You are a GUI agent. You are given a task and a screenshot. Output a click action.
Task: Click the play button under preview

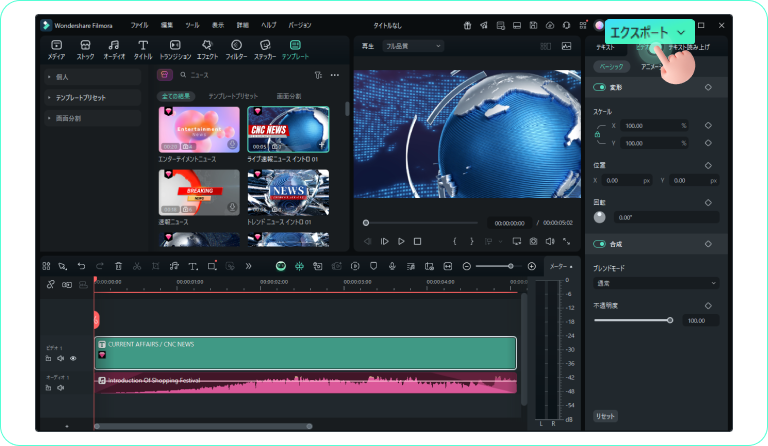(401, 241)
